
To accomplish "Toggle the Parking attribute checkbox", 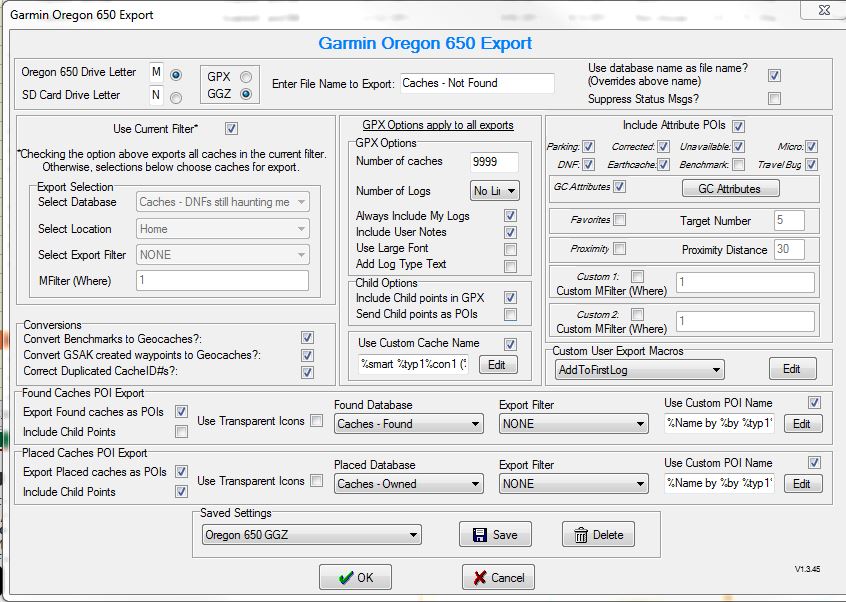I will click(588, 147).
